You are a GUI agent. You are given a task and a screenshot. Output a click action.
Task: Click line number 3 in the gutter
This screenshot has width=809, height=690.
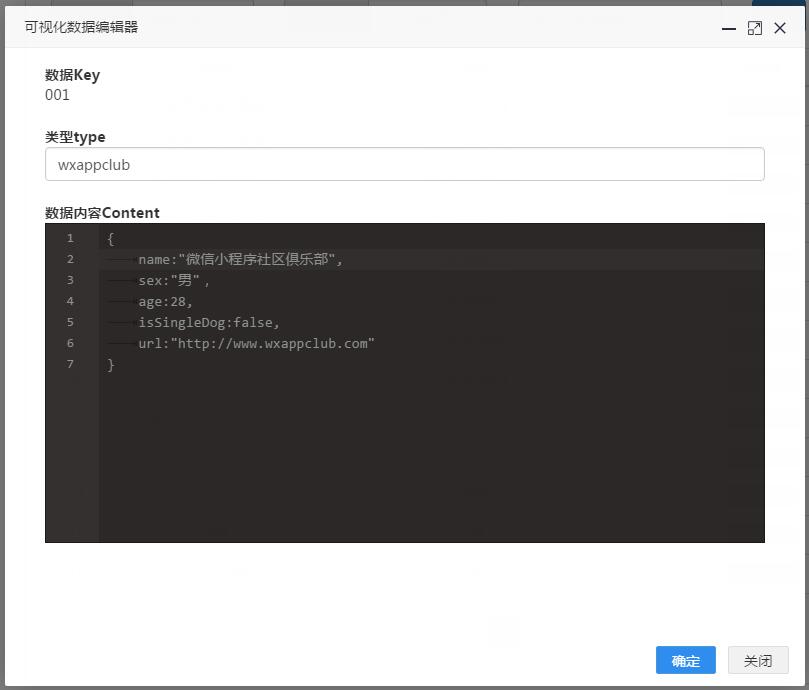pos(70,280)
